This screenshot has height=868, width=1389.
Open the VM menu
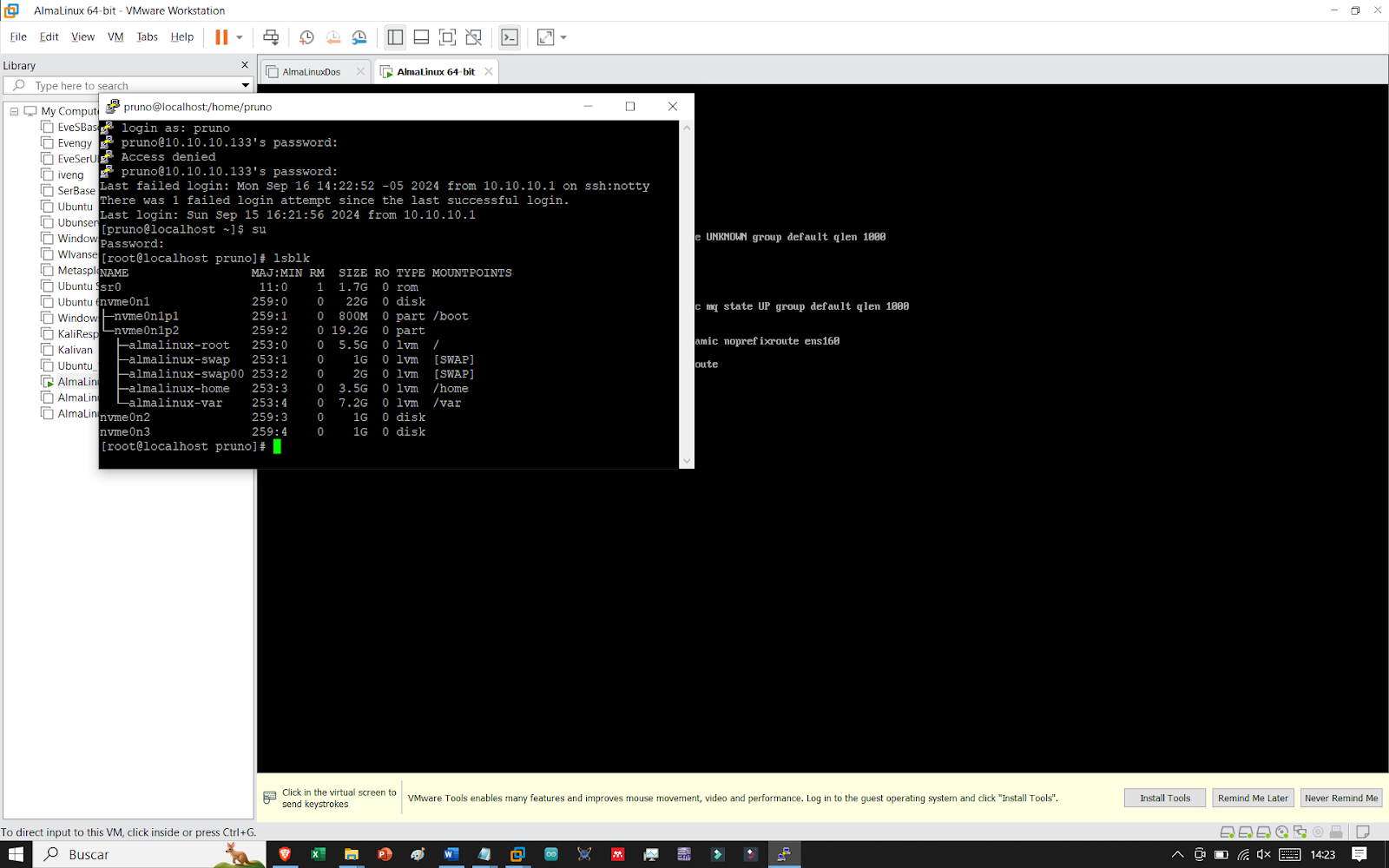click(115, 36)
